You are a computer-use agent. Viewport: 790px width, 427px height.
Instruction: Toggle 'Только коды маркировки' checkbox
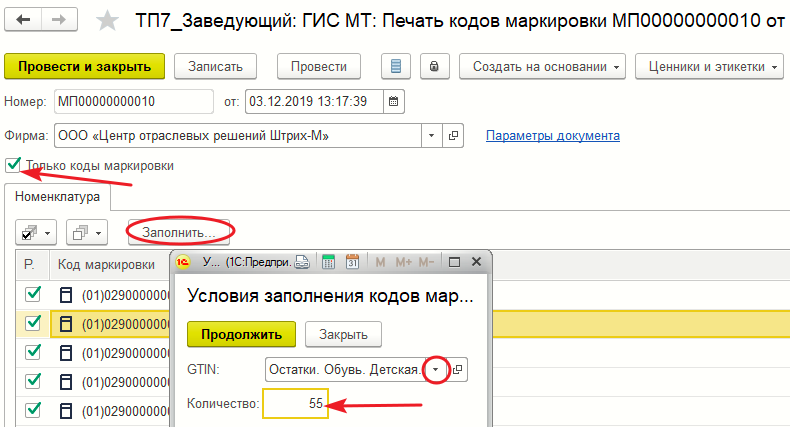[13, 165]
